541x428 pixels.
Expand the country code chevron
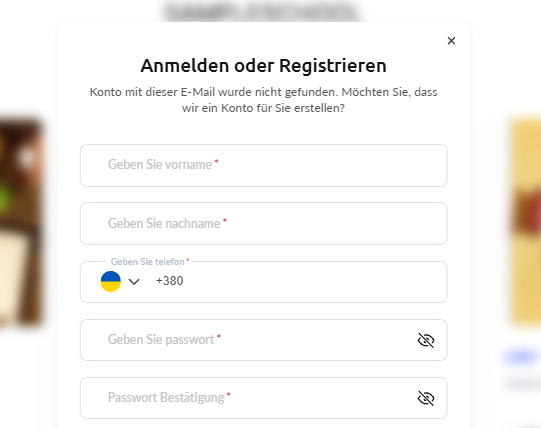click(x=134, y=282)
